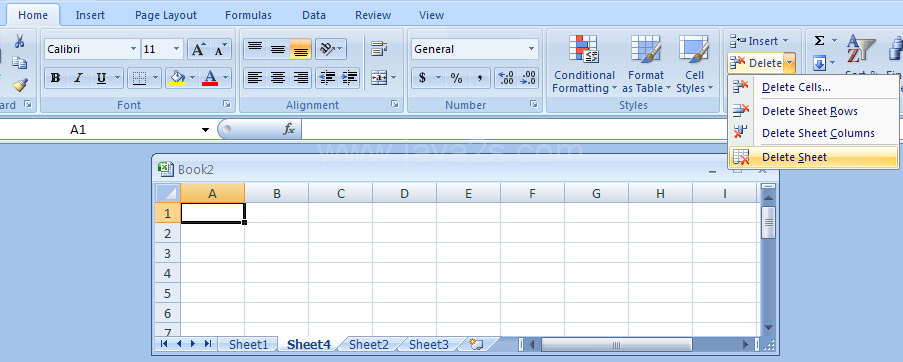Viewport: 903px width, 362px height.
Task: Apply Percent Style
Action: pyautogui.click(x=457, y=78)
